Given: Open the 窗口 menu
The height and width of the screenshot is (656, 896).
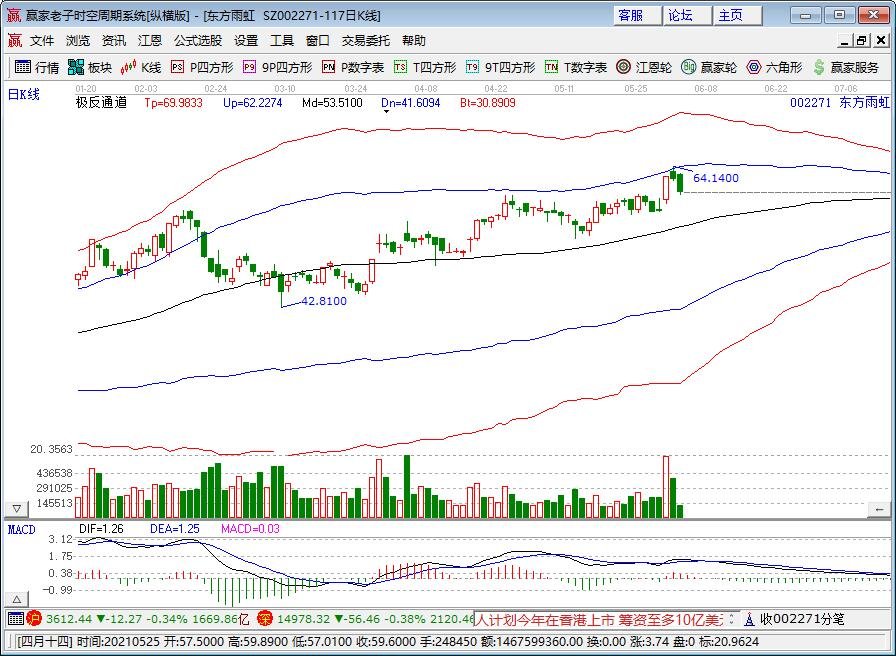Looking at the screenshot, I should pyautogui.click(x=318, y=41).
